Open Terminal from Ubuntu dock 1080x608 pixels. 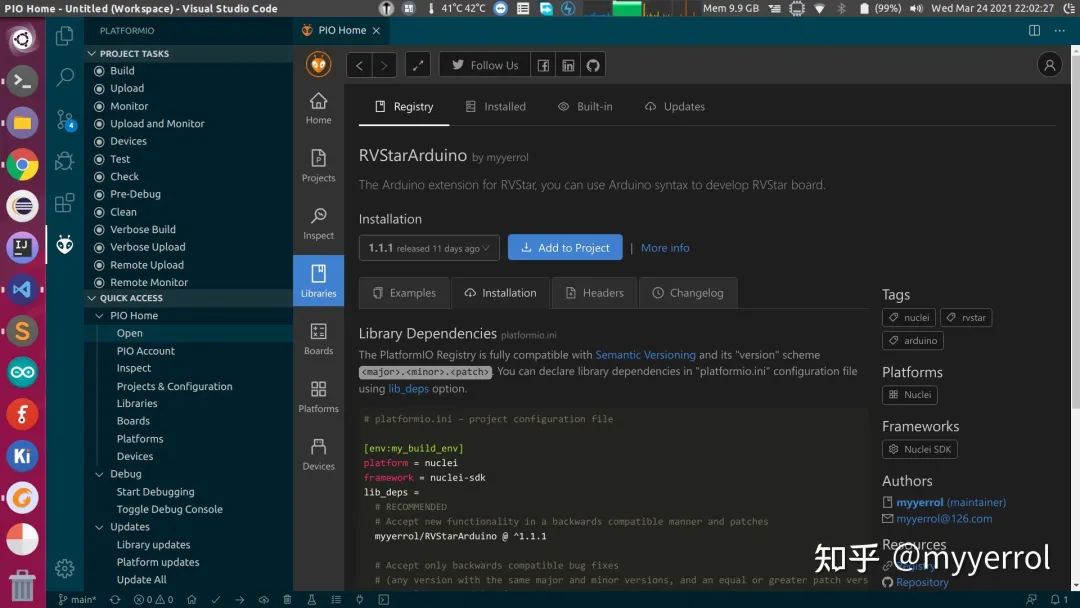pos(22,81)
